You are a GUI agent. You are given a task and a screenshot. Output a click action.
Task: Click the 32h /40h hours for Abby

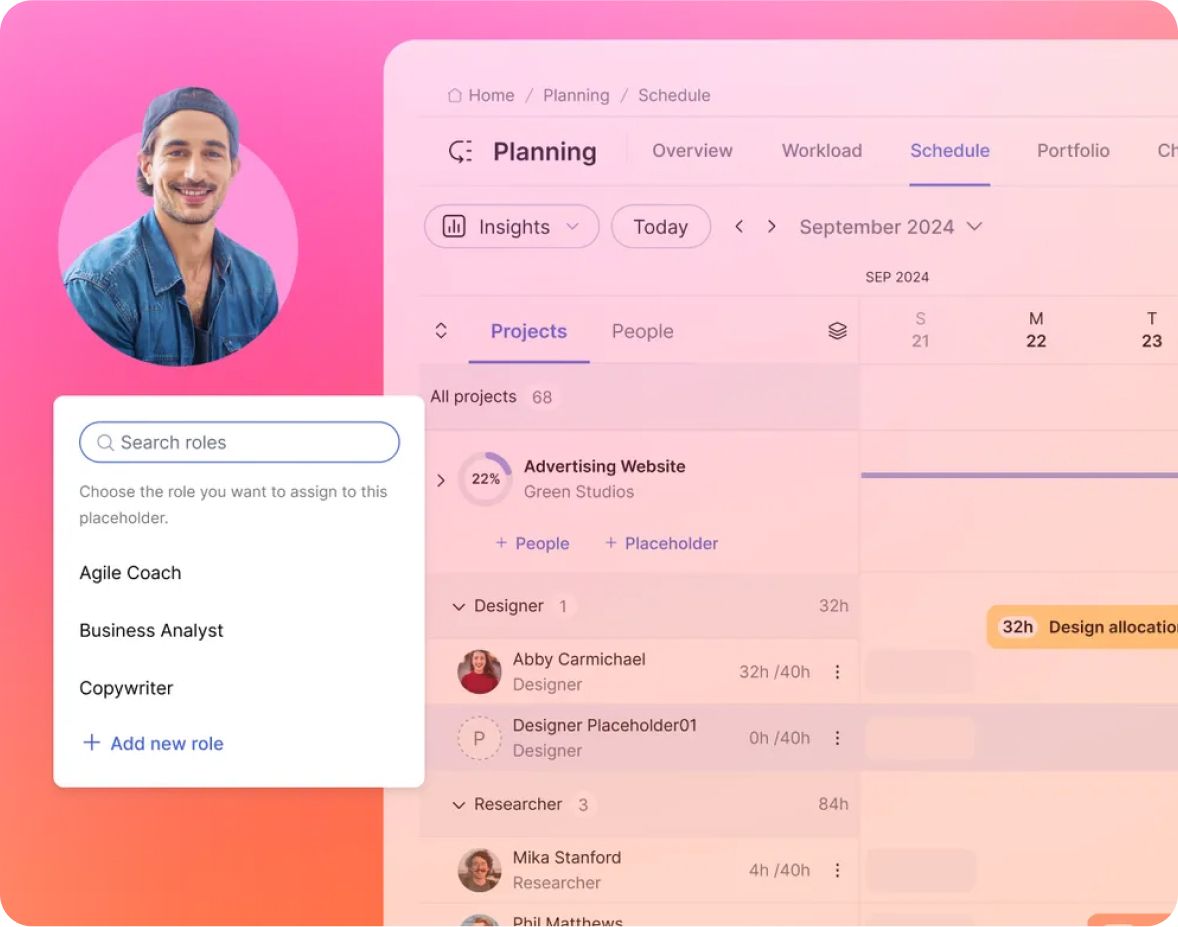pyautogui.click(x=774, y=672)
